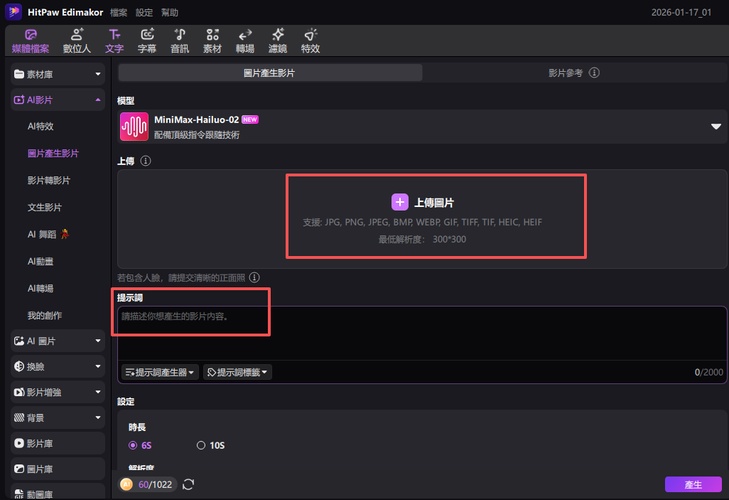Open the 幫助 menu
The width and height of the screenshot is (729, 500).
[x=170, y=13]
